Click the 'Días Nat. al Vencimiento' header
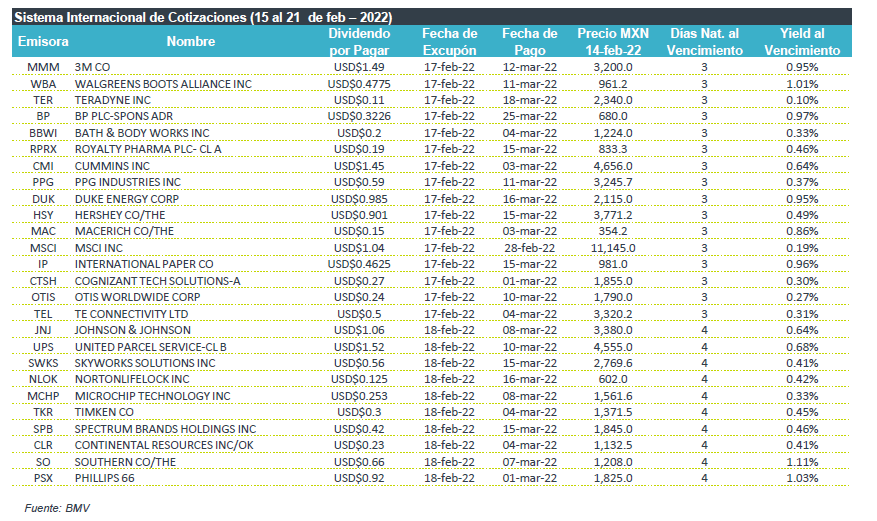 pos(704,42)
